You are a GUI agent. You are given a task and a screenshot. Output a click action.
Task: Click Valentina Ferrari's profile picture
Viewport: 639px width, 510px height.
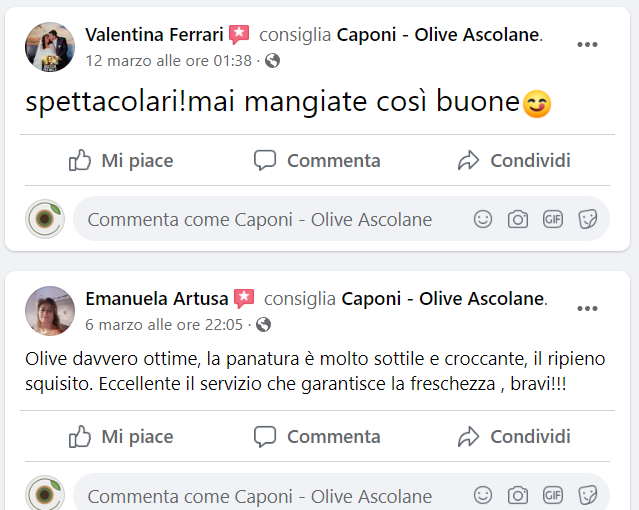50,47
